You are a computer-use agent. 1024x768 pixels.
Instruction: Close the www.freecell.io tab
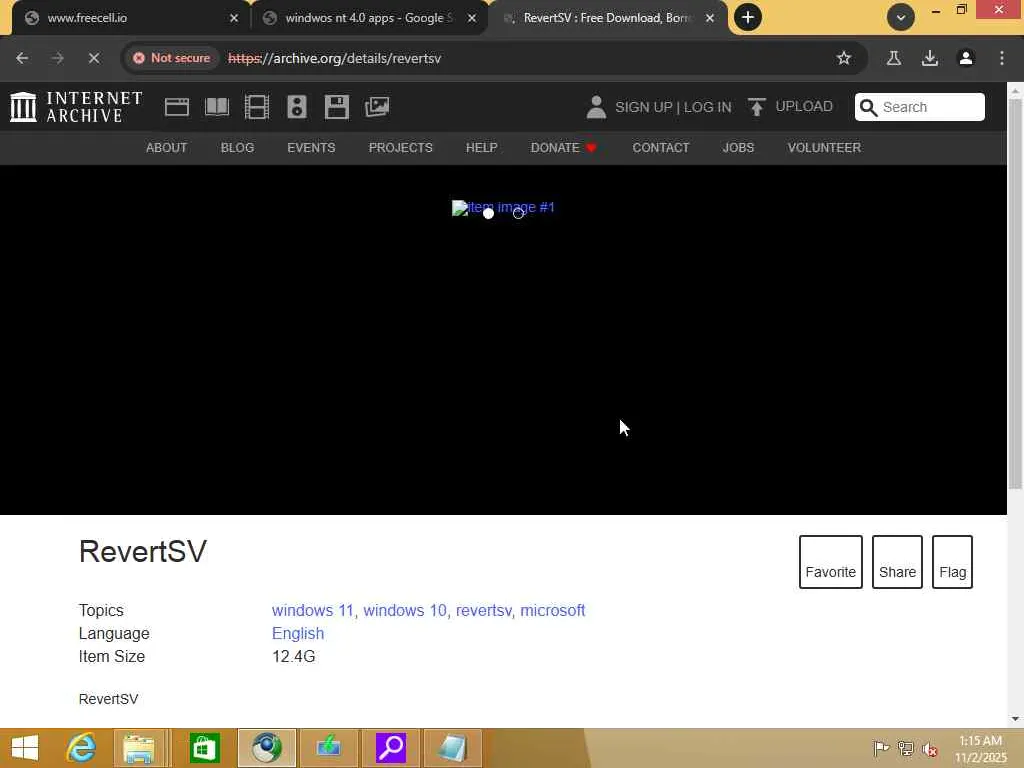tap(234, 18)
